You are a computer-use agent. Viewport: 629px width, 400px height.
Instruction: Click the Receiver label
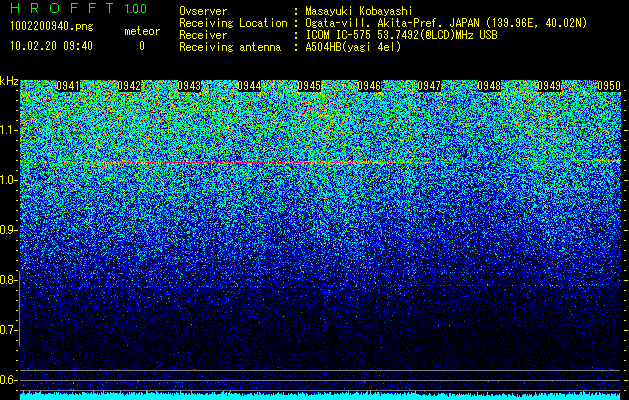click(203, 35)
